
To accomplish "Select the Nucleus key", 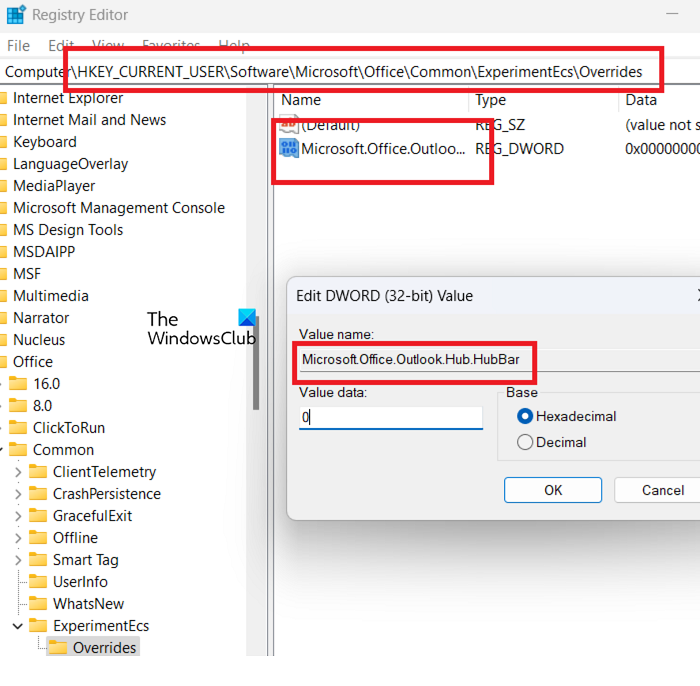I will [x=39, y=339].
